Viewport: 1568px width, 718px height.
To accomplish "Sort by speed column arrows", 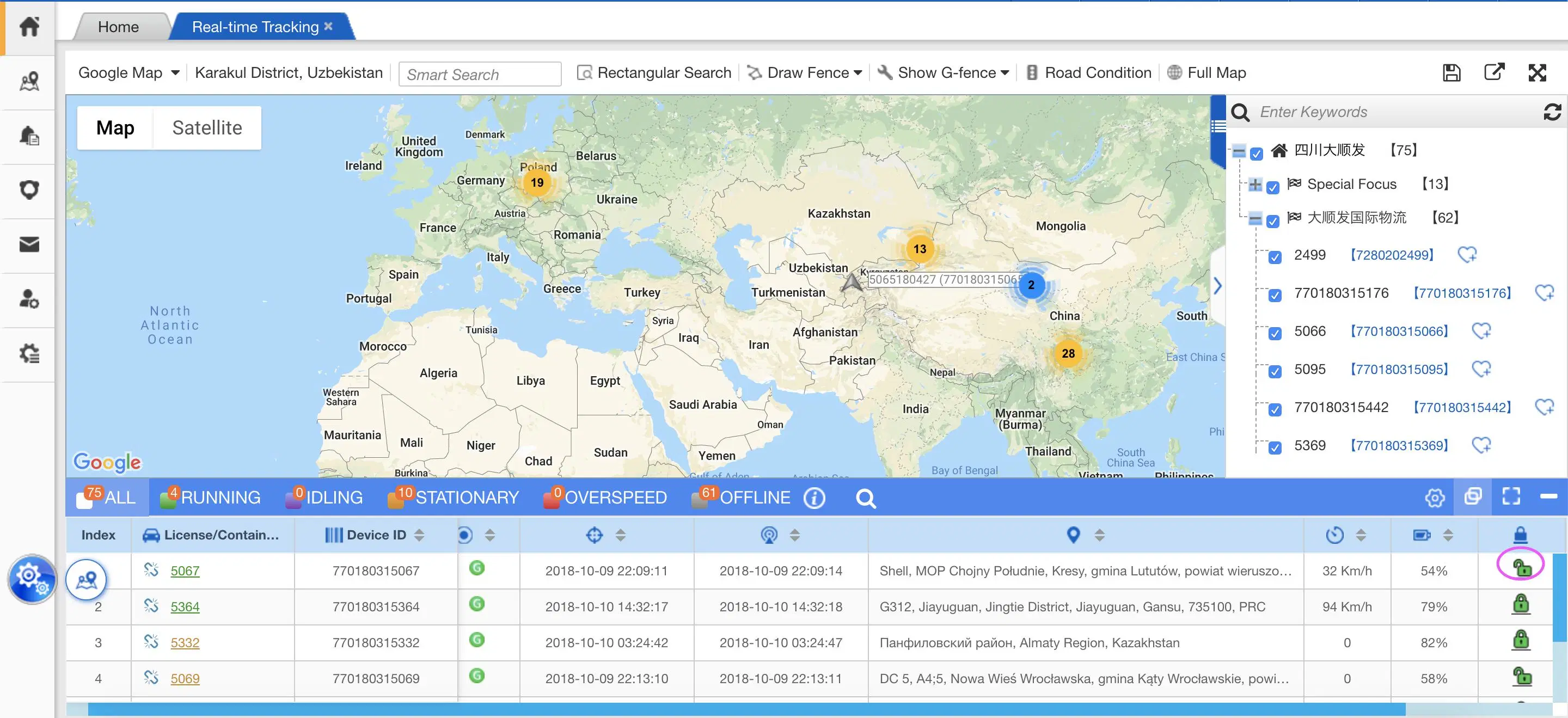I will (1361, 536).
